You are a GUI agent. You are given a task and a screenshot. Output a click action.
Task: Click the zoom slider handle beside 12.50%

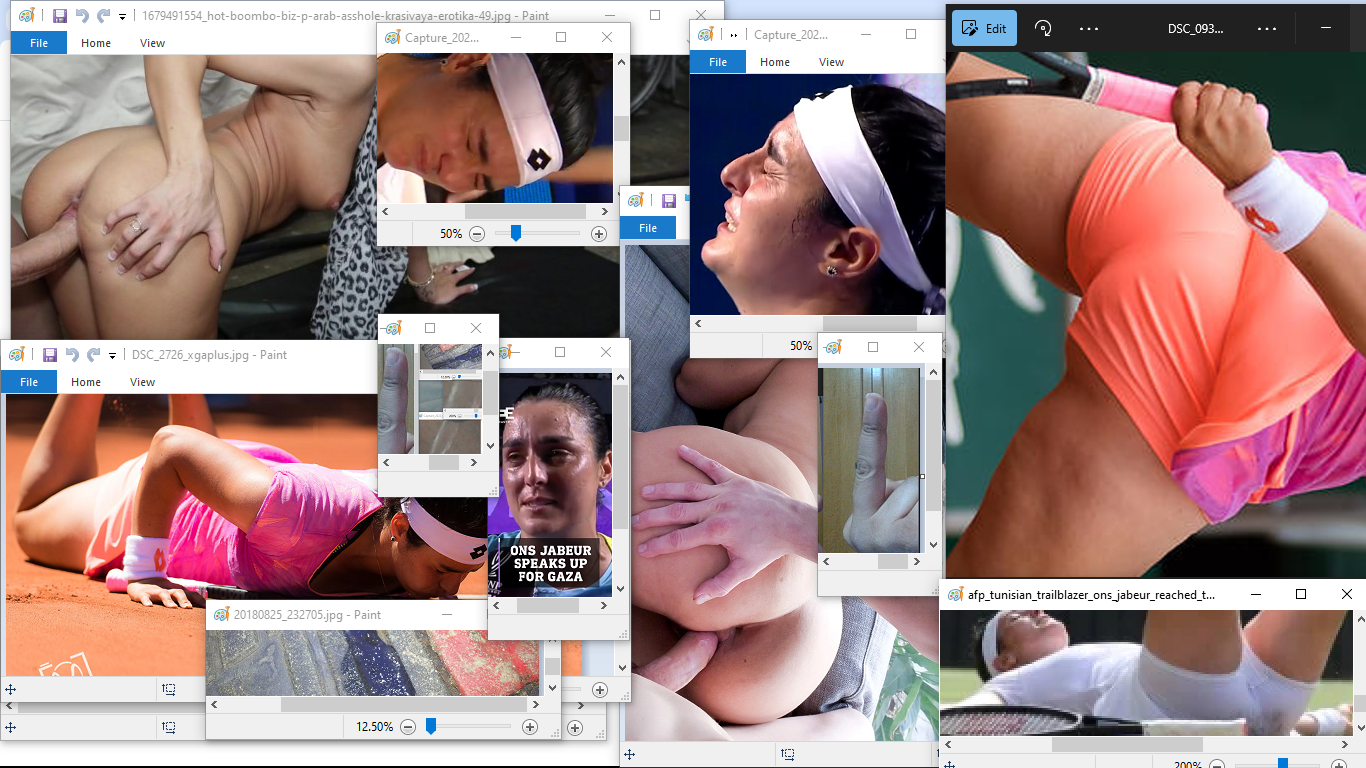click(x=431, y=727)
